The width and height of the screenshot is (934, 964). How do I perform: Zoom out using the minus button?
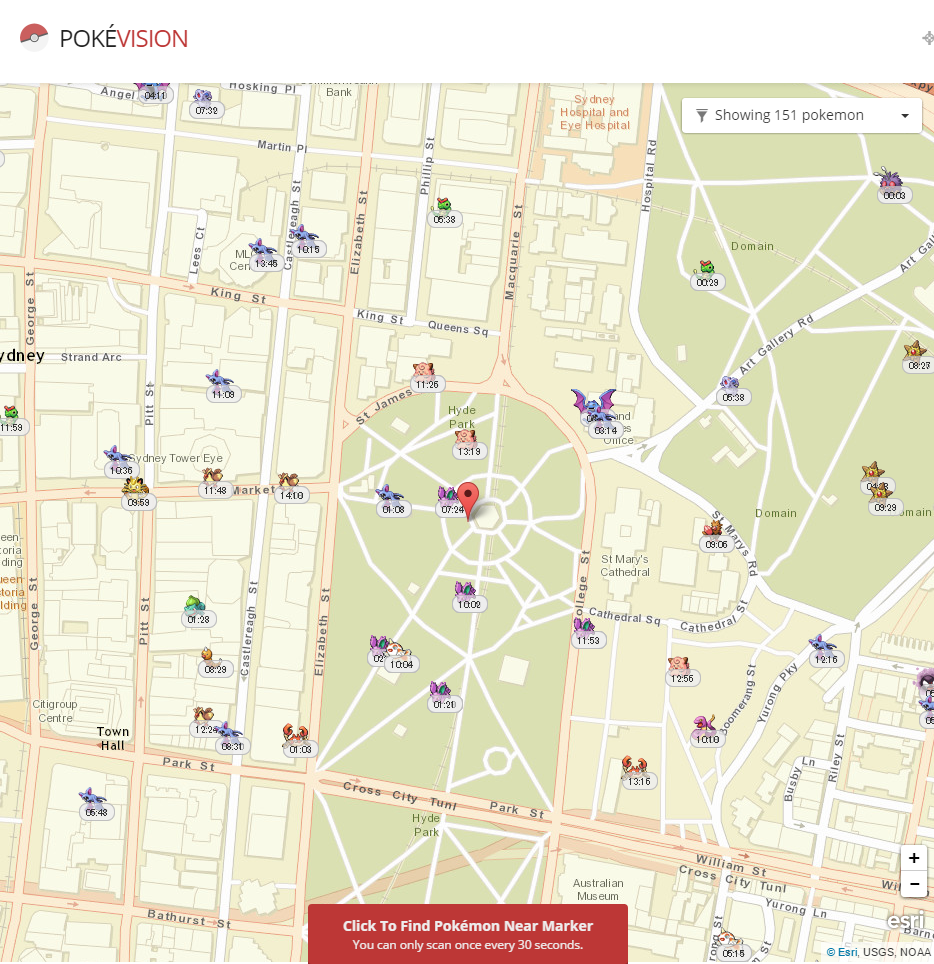point(914,884)
